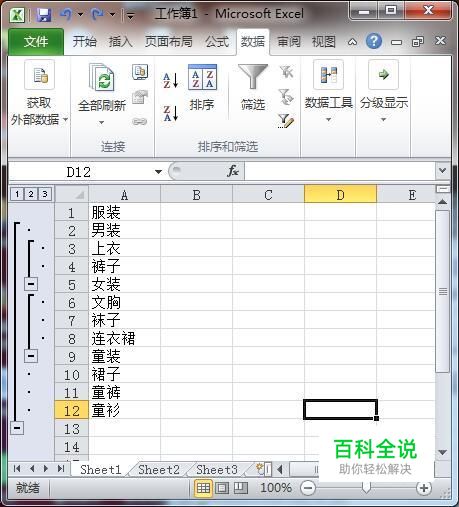Screen dimensions: 459x507
Task: Sort ascending A to Z
Action: (170, 80)
